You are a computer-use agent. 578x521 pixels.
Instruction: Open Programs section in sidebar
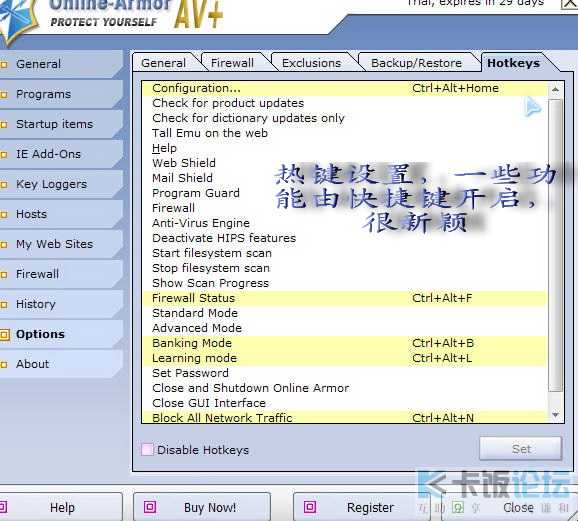[61, 94]
